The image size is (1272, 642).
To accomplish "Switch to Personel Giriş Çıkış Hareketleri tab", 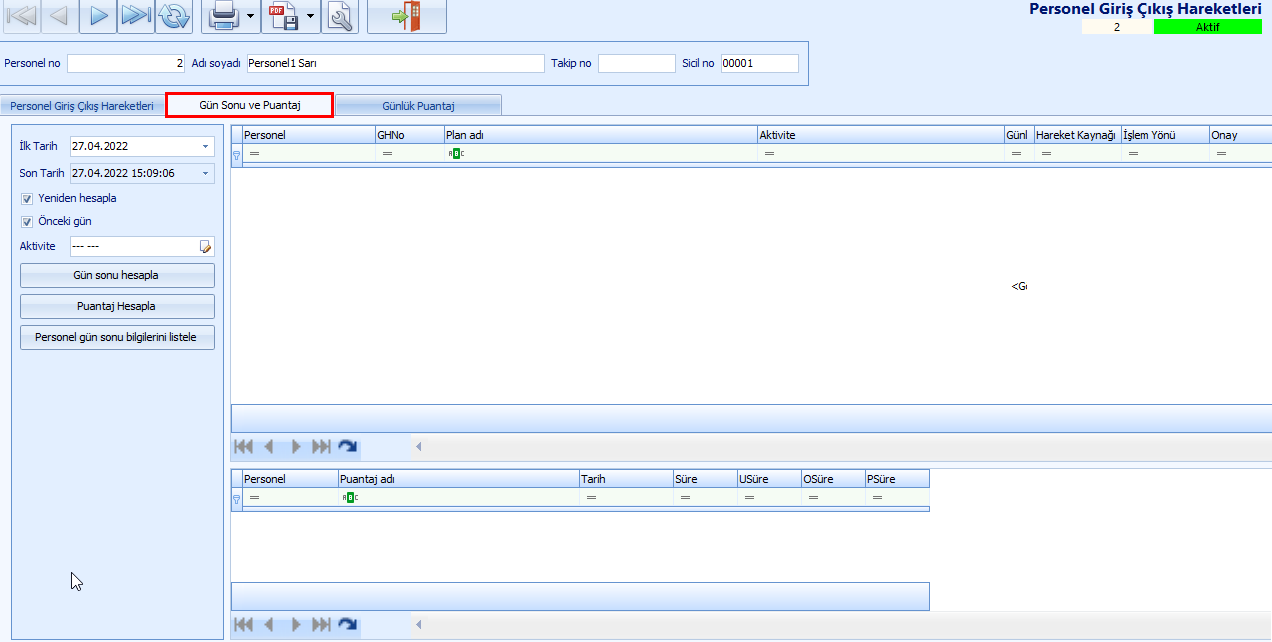I will (x=82, y=105).
